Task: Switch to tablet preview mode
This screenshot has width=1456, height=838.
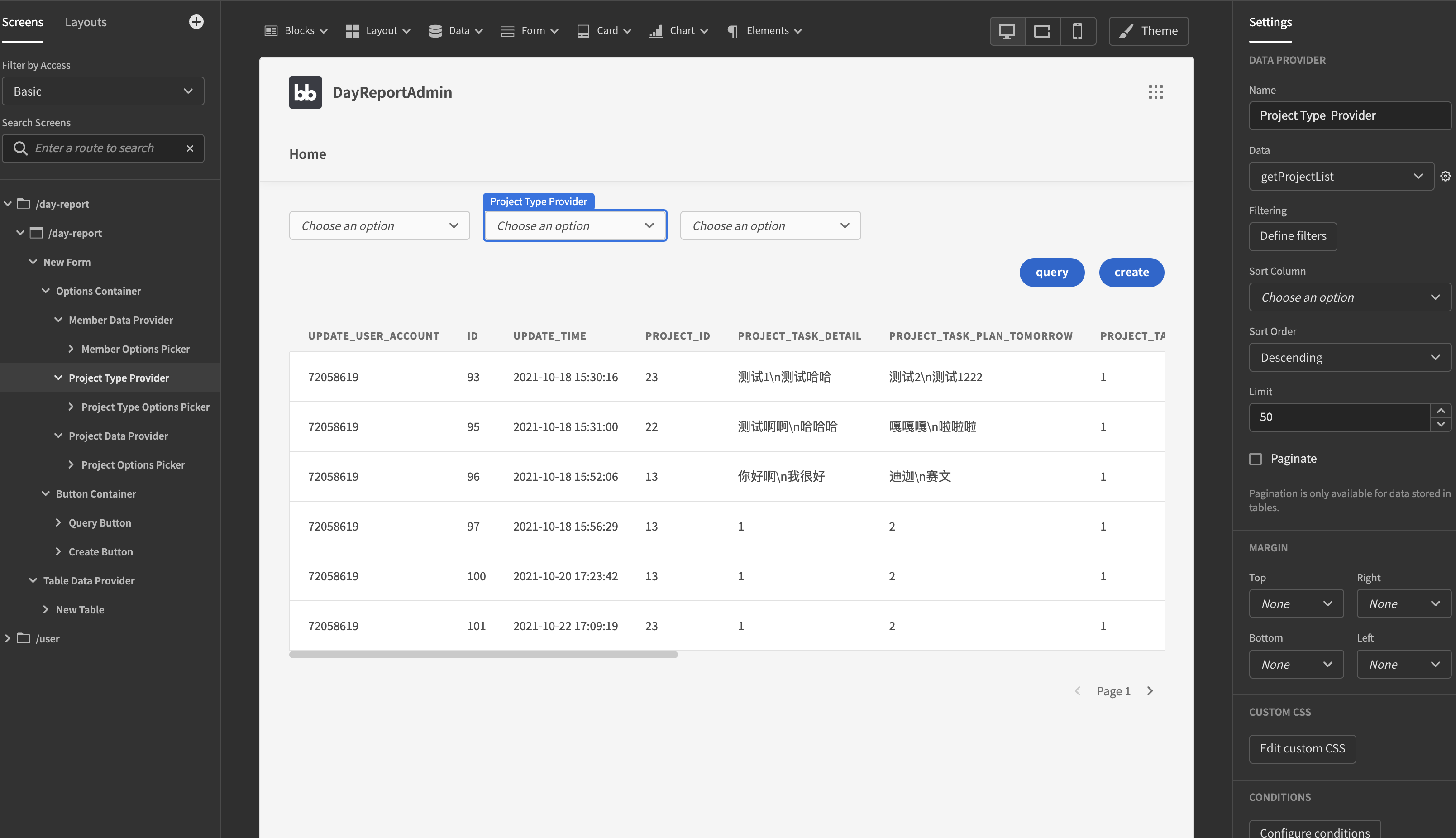Action: [x=1042, y=30]
